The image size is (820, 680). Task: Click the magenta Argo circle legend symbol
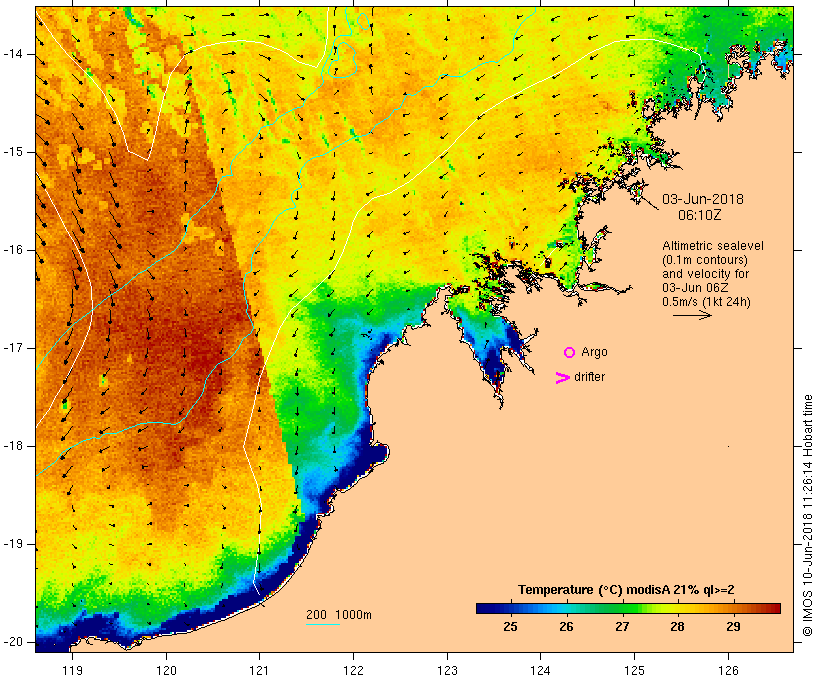(x=569, y=353)
